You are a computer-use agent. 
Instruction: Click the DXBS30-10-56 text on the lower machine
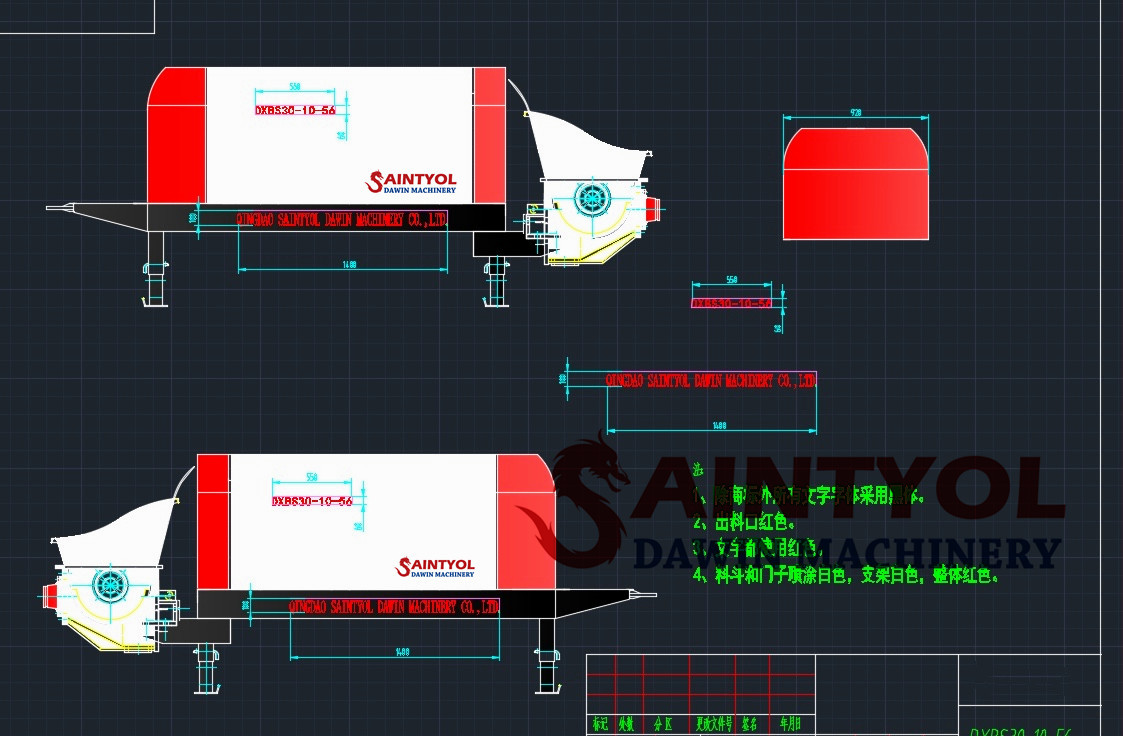click(312, 501)
